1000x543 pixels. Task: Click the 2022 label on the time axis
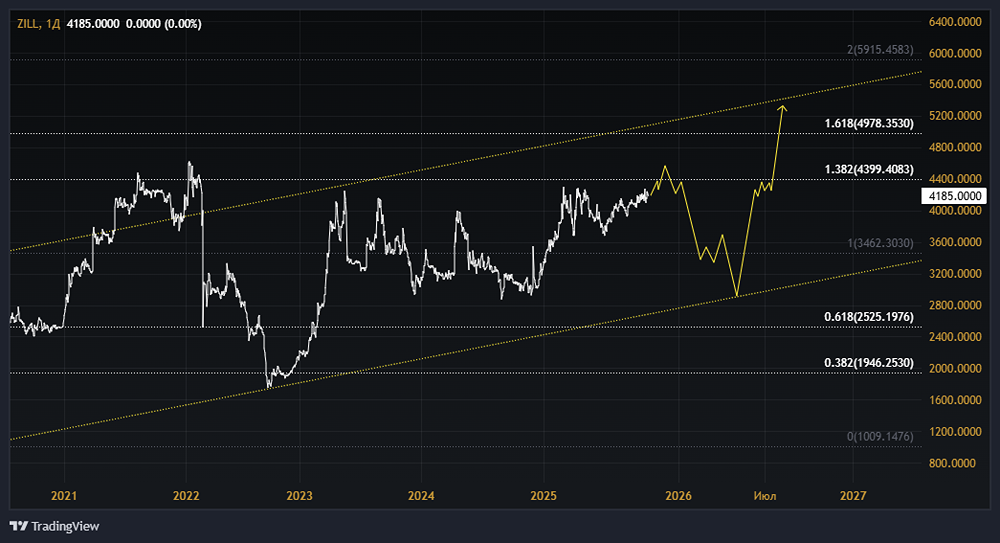click(x=186, y=496)
